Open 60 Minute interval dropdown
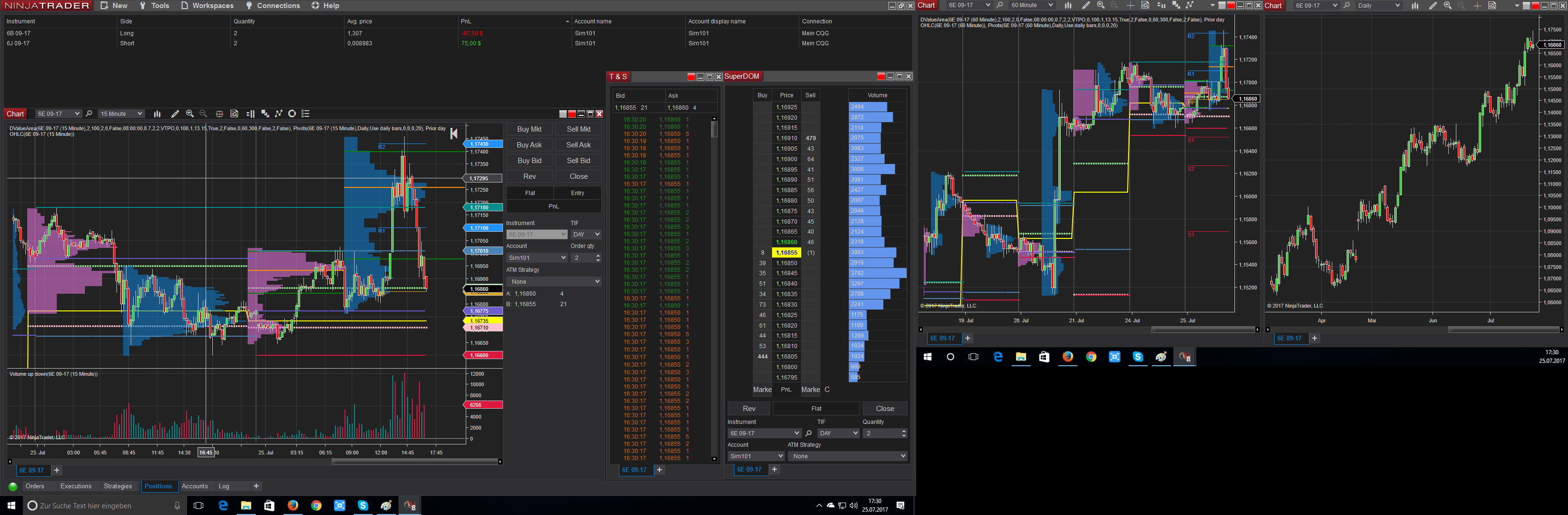 tap(1031, 5)
